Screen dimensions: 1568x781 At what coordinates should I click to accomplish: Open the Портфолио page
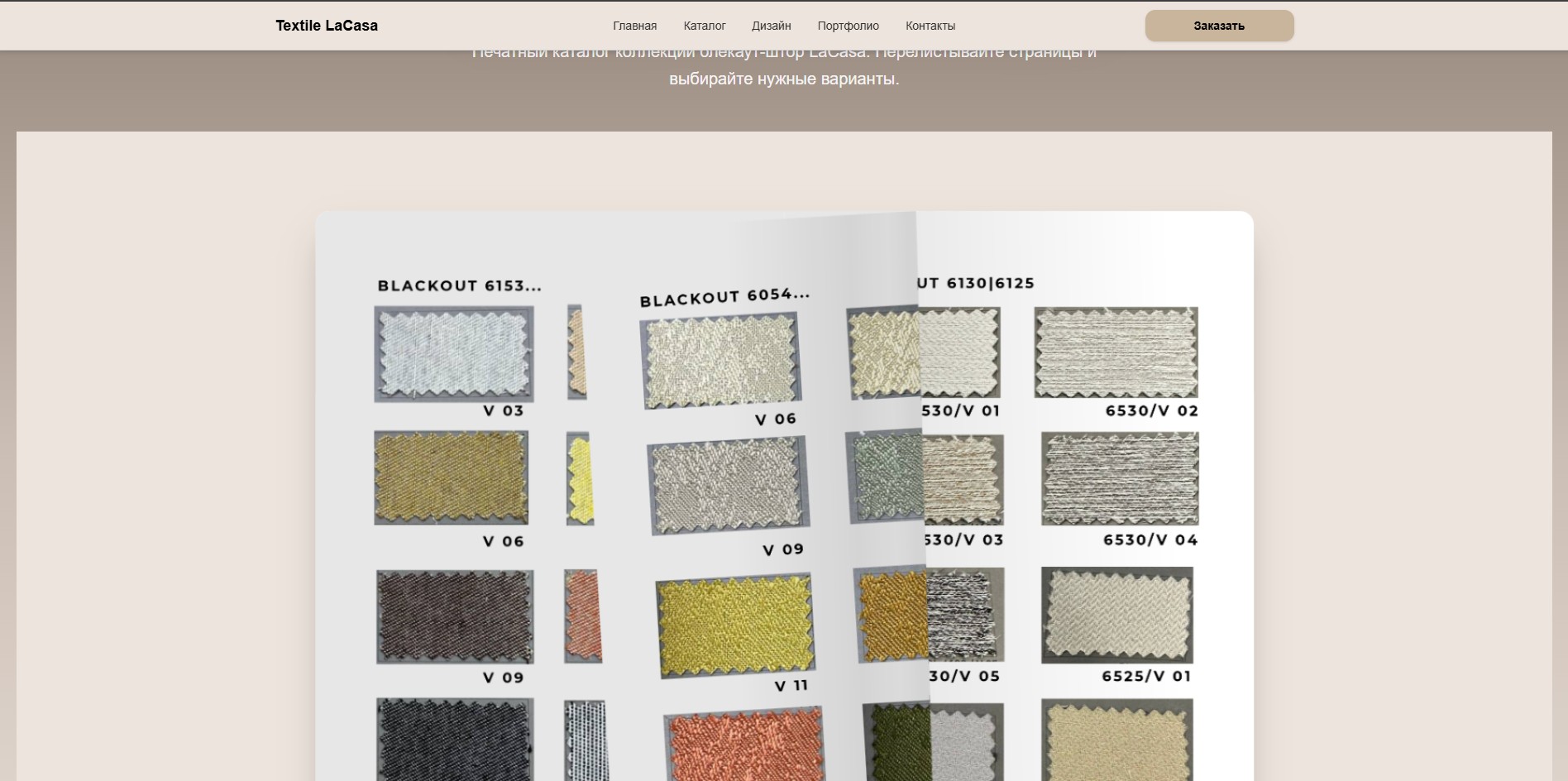coord(848,26)
